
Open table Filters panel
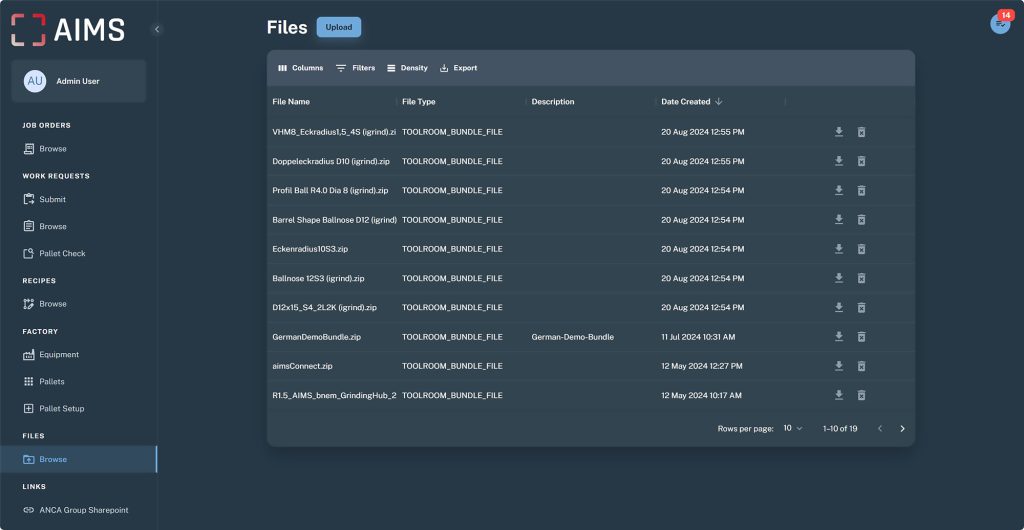(355, 68)
